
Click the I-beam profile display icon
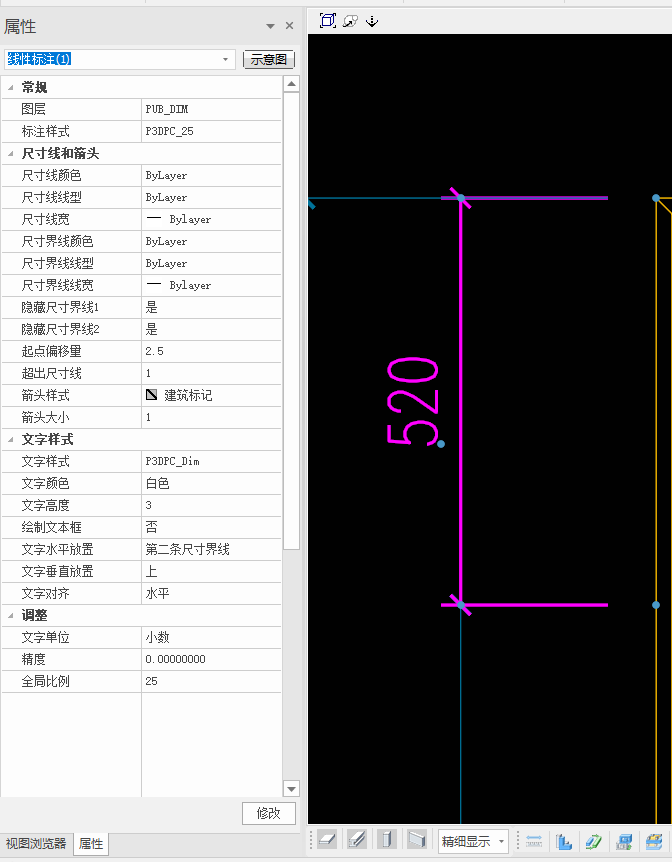coord(357,840)
